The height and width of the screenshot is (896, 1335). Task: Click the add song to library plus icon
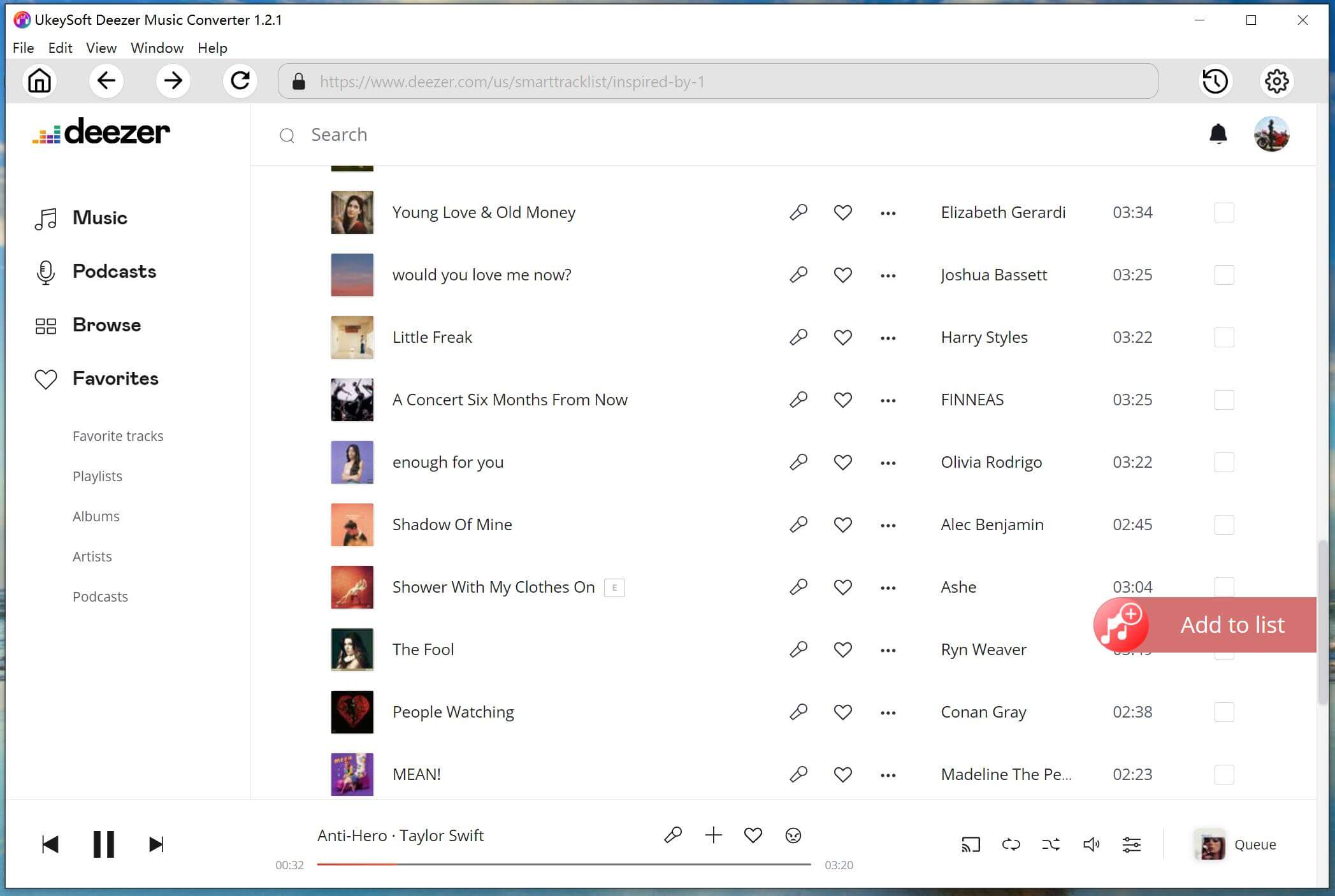[x=713, y=835]
